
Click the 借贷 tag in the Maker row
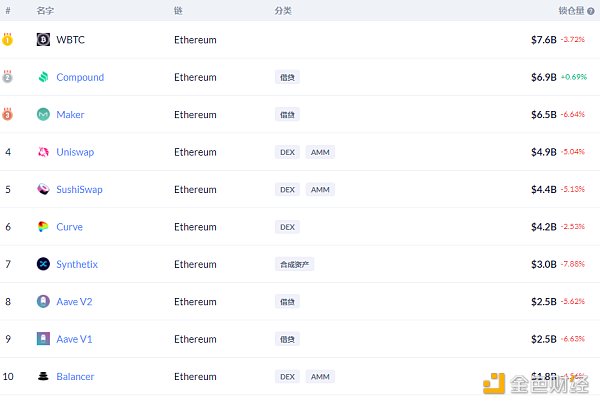(288, 115)
